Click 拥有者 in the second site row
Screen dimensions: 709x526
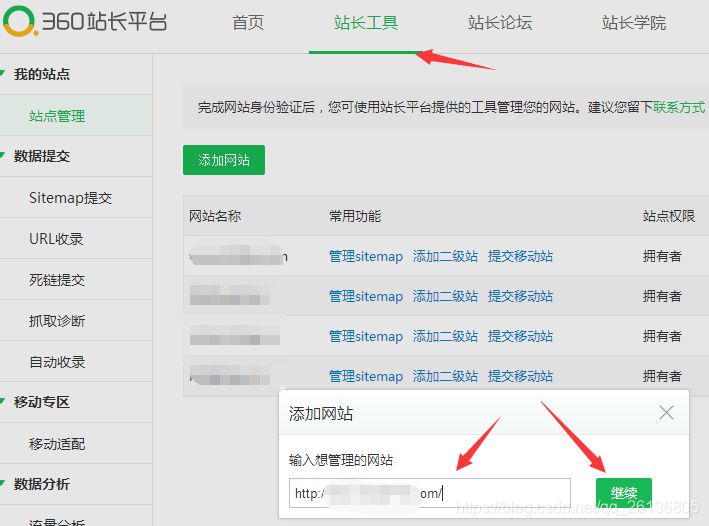(662, 296)
